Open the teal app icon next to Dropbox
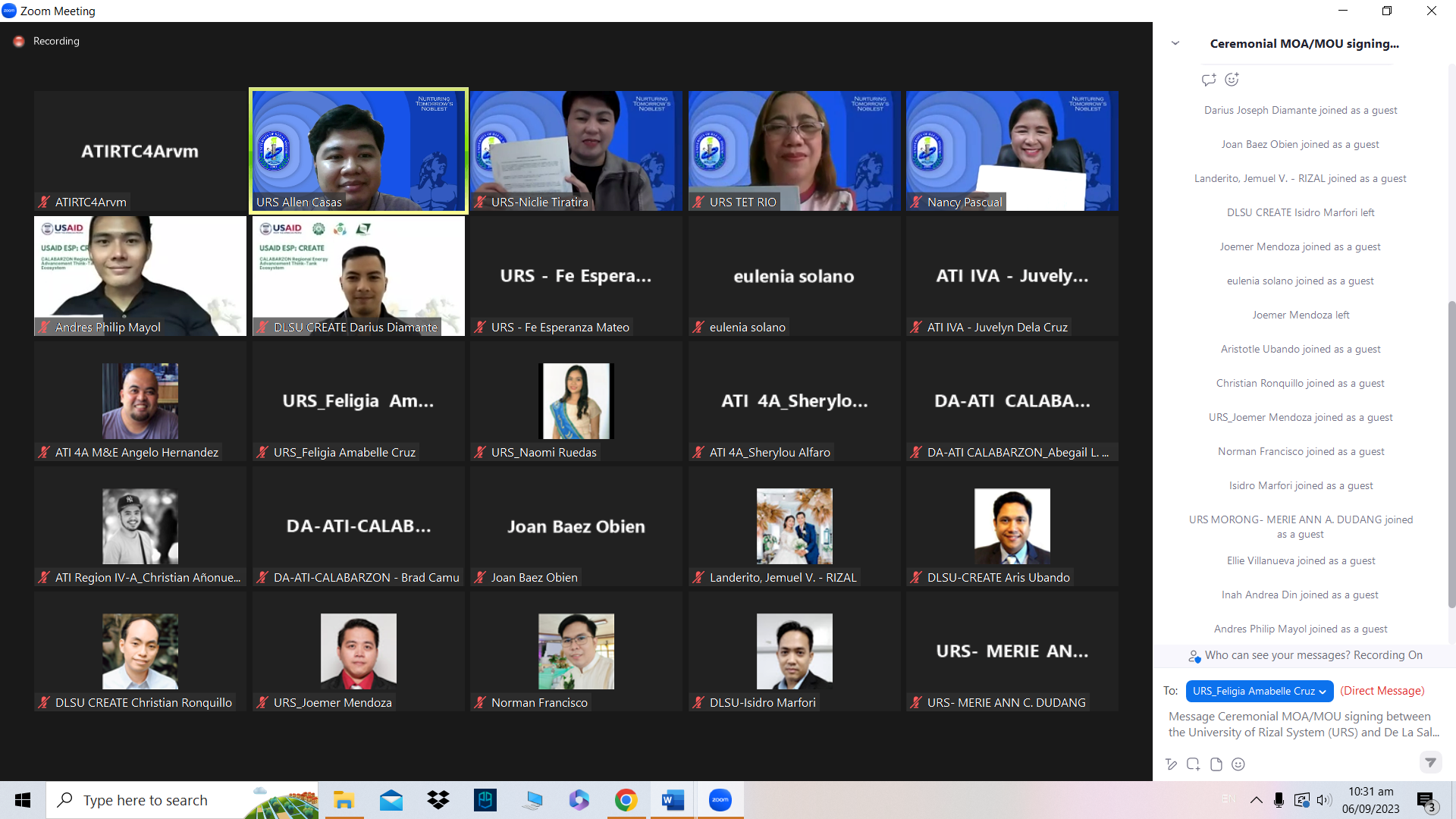This screenshot has width=1456, height=819. pyautogui.click(x=485, y=800)
